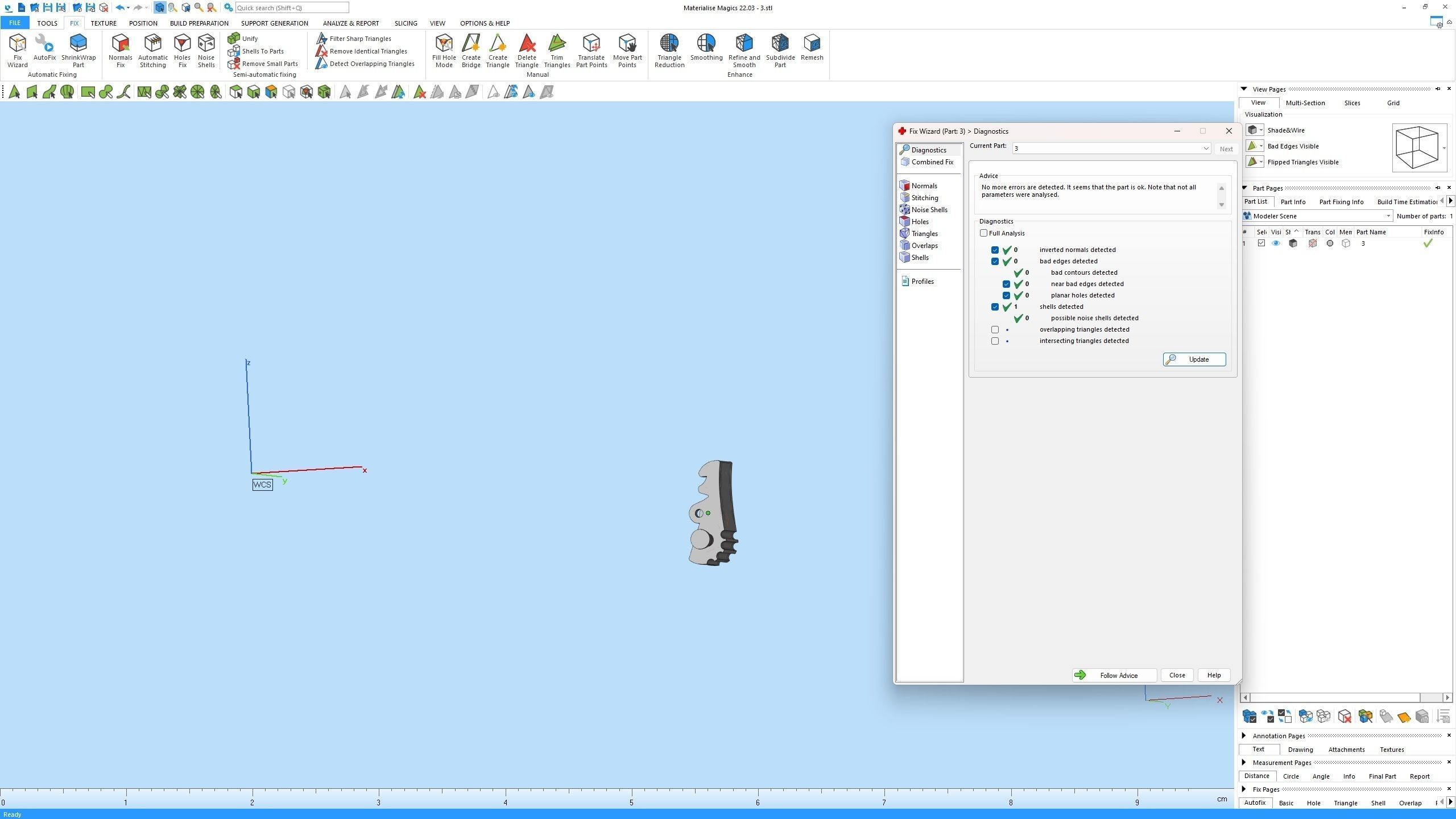Check overlapping triangles detected option
1456x819 pixels.
coord(995,329)
